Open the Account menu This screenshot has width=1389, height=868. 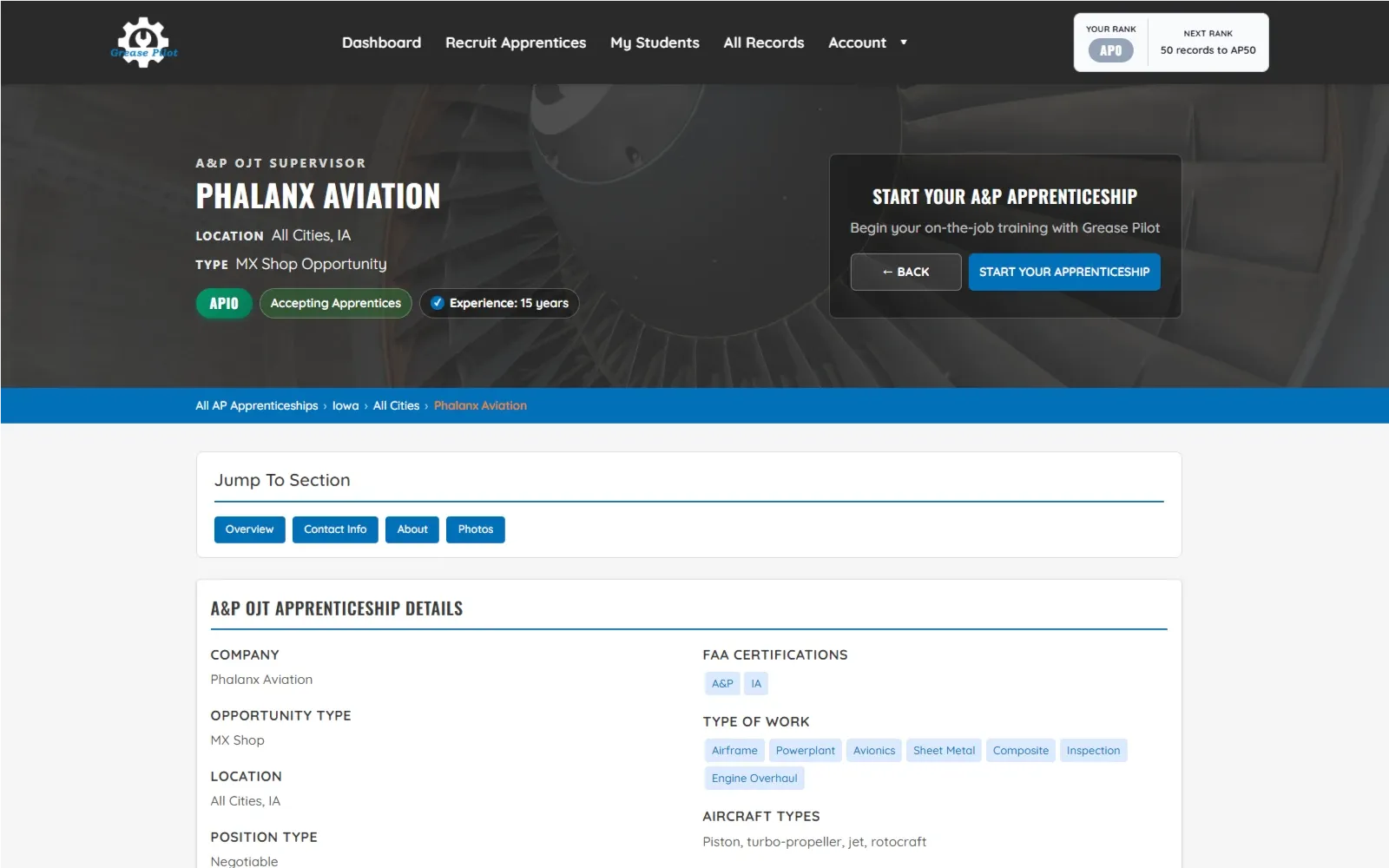pyautogui.click(x=857, y=43)
